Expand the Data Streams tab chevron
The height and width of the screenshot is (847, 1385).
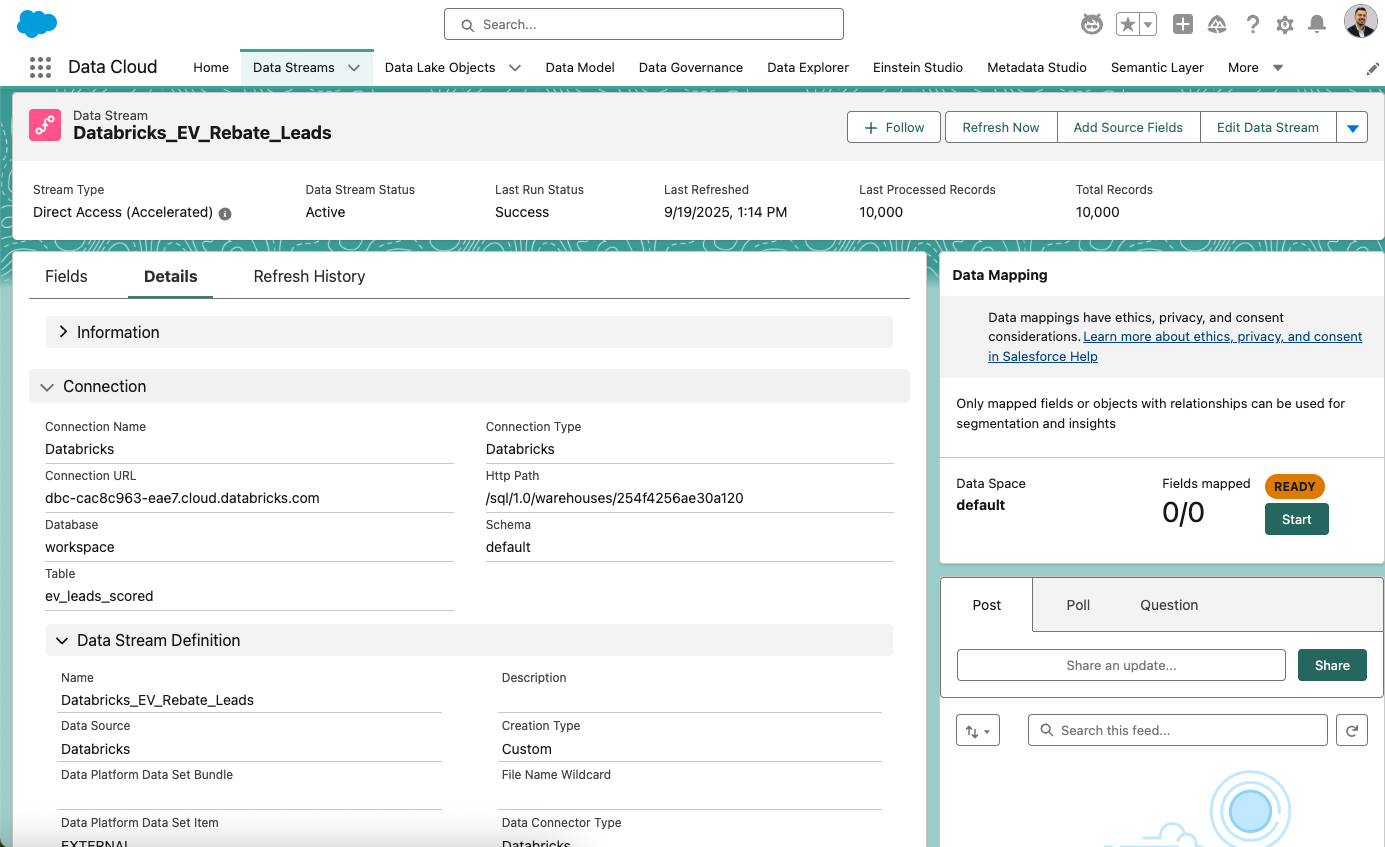354,68
